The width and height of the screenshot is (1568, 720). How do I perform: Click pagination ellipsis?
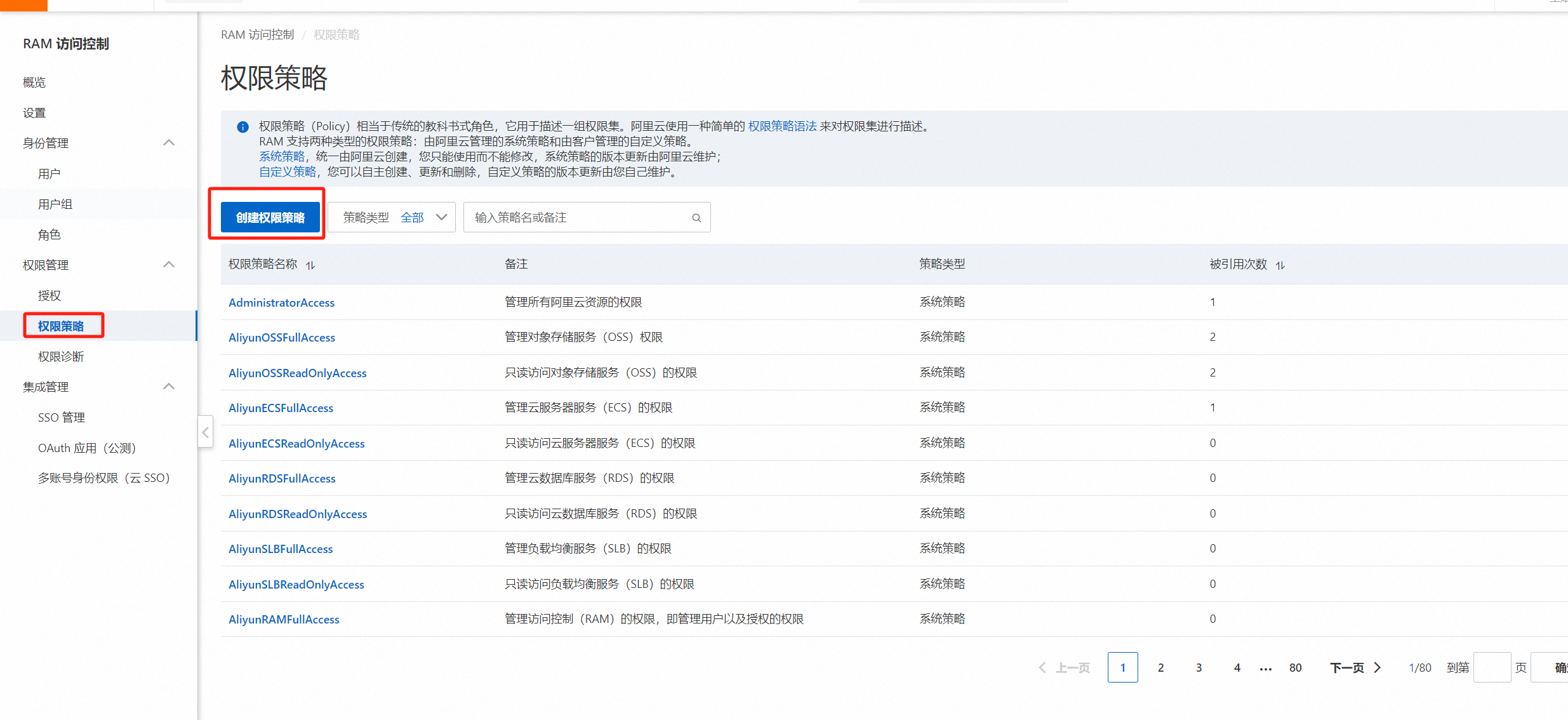[1265, 669]
